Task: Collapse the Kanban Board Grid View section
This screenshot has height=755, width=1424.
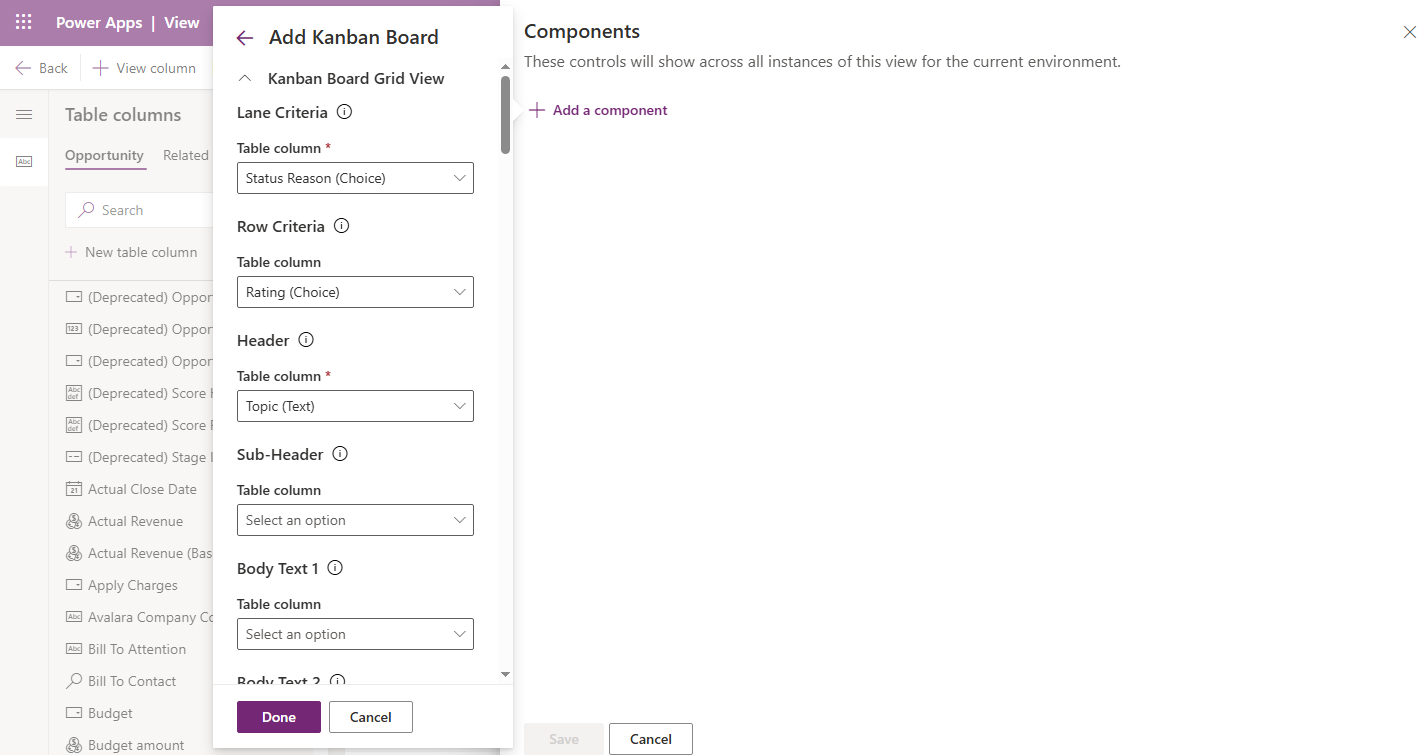Action: coord(245,78)
